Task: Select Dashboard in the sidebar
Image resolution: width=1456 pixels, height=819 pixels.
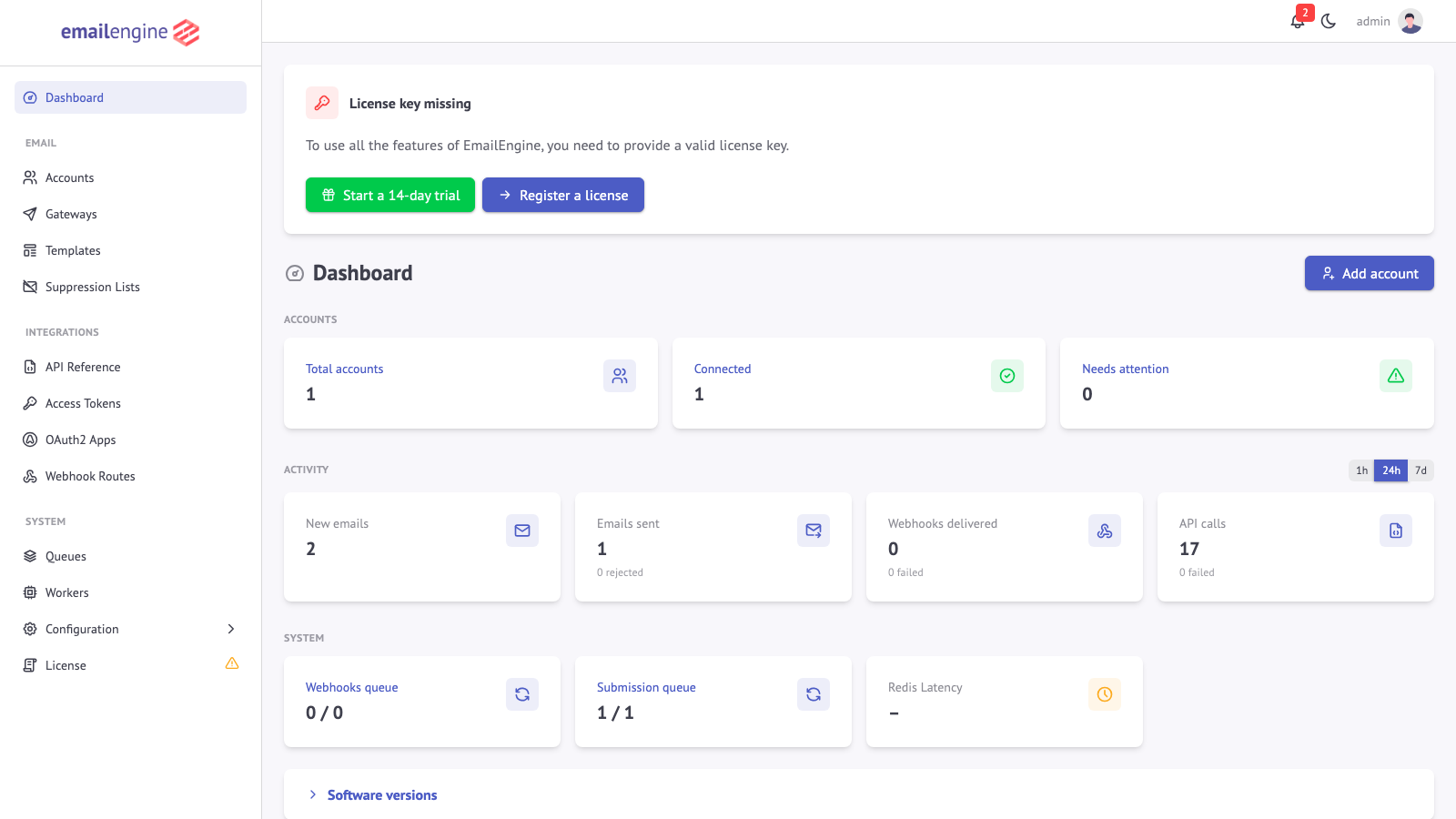Action: point(130,97)
